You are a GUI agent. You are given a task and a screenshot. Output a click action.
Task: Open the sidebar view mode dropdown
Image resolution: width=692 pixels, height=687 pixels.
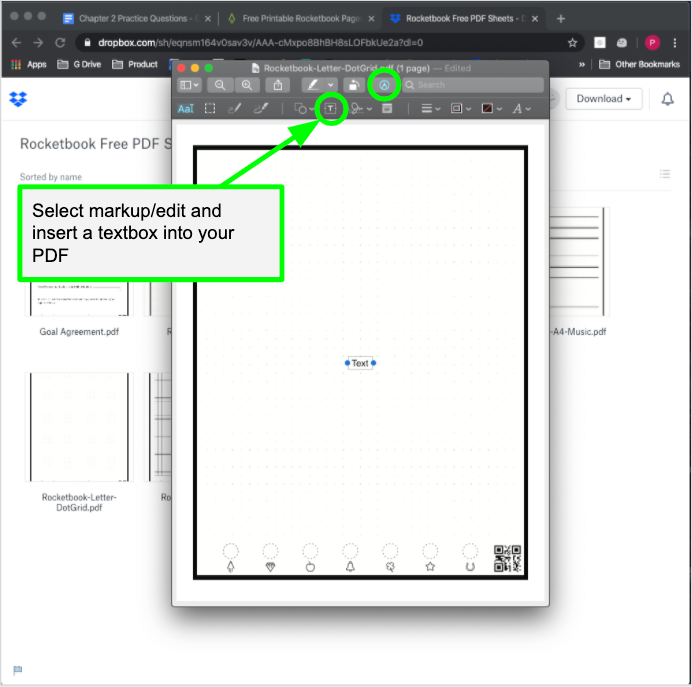(190, 85)
